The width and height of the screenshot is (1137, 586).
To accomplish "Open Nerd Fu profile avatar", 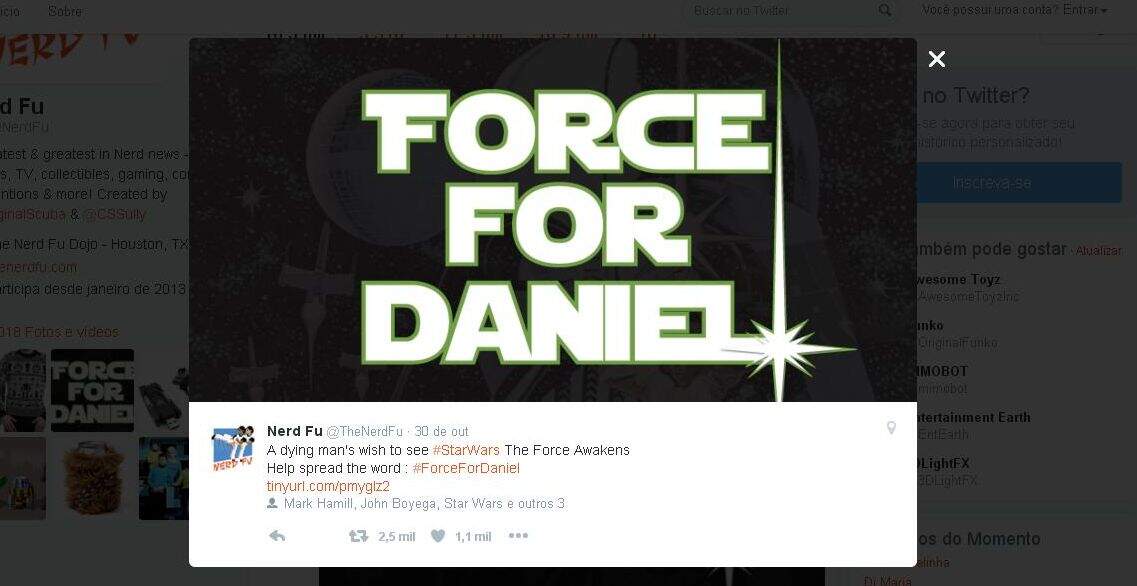I will point(233,449).
